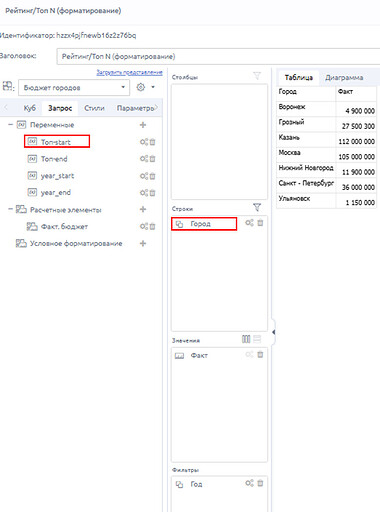Open settings for the Топ-end variable

tap(144, 159)
